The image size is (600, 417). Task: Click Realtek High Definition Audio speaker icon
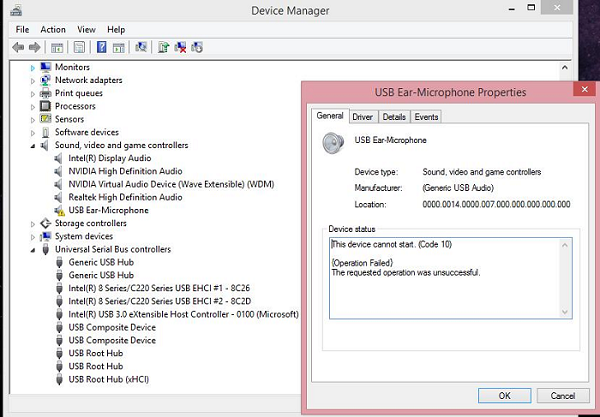pos(58,197)
